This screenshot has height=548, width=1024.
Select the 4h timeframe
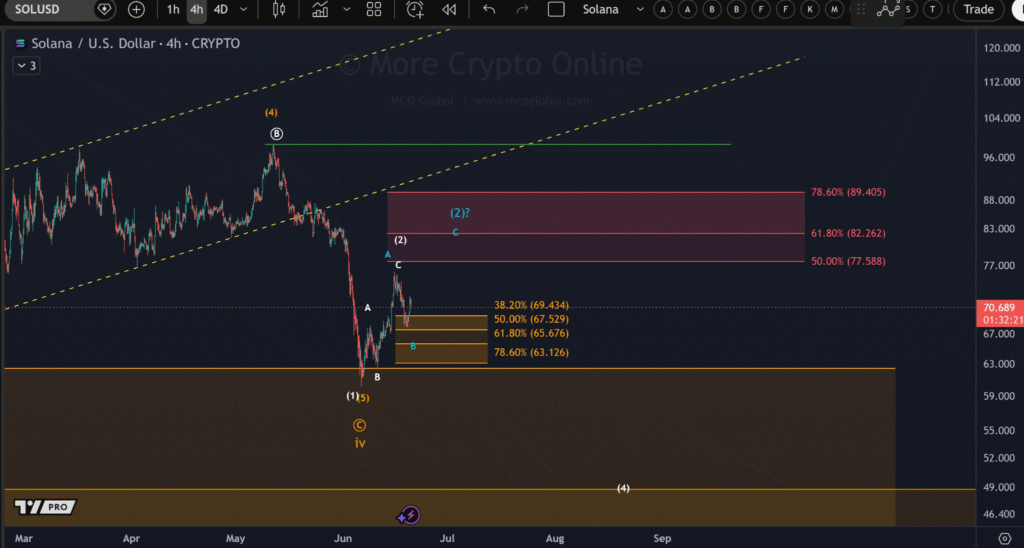click(x=197, y=10)
